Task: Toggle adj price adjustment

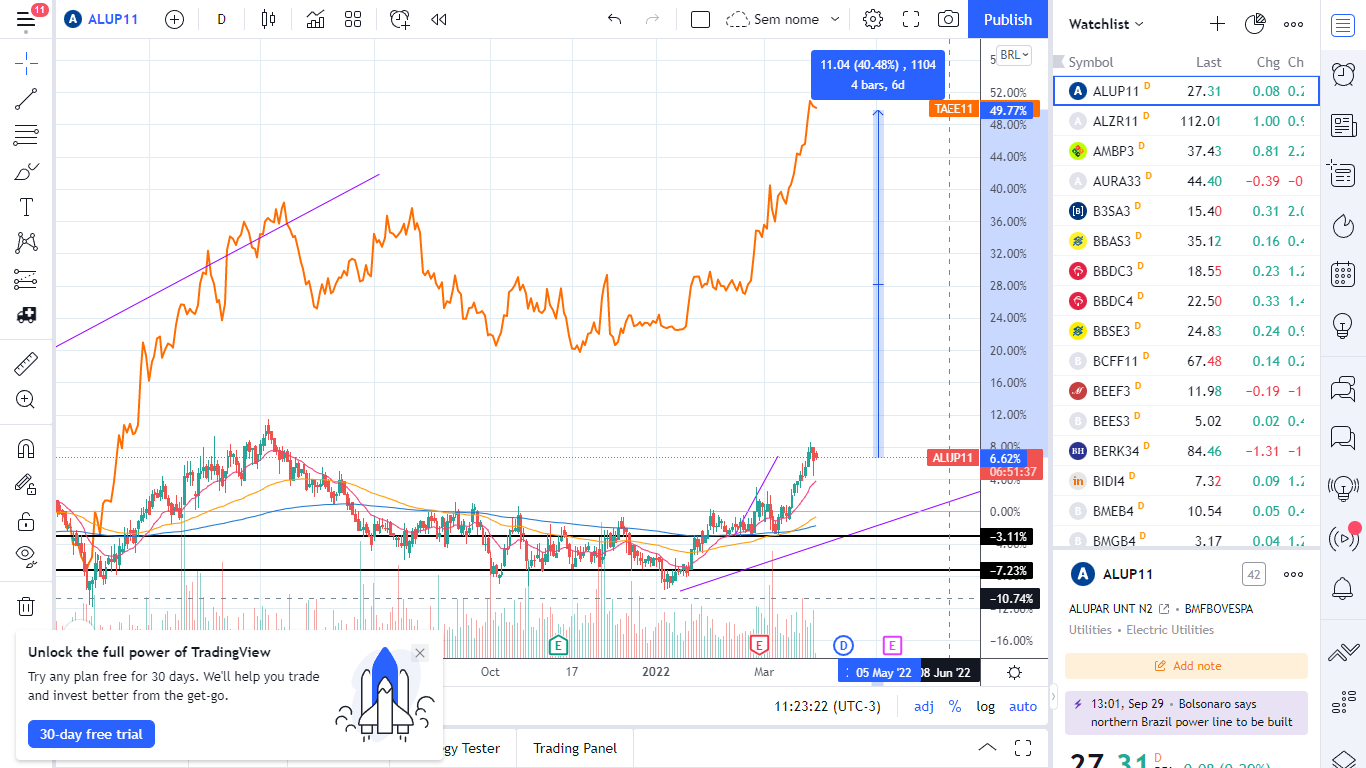Action: click(924, 706)
